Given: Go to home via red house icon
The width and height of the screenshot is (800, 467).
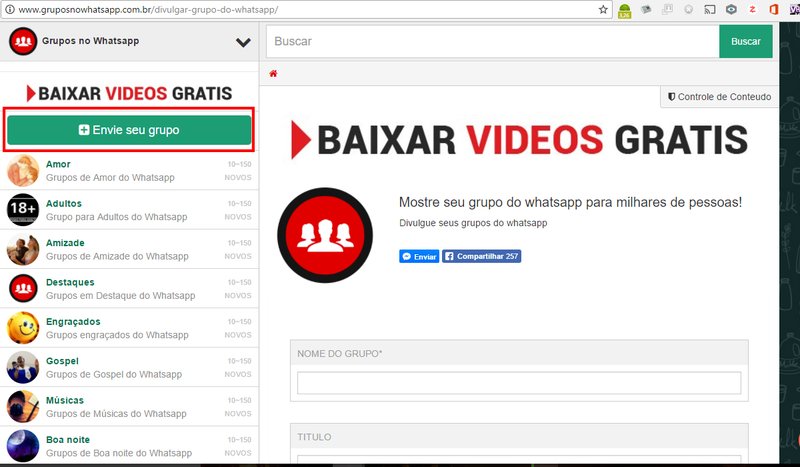Looking at the screenshot, I should pos(273,73).
